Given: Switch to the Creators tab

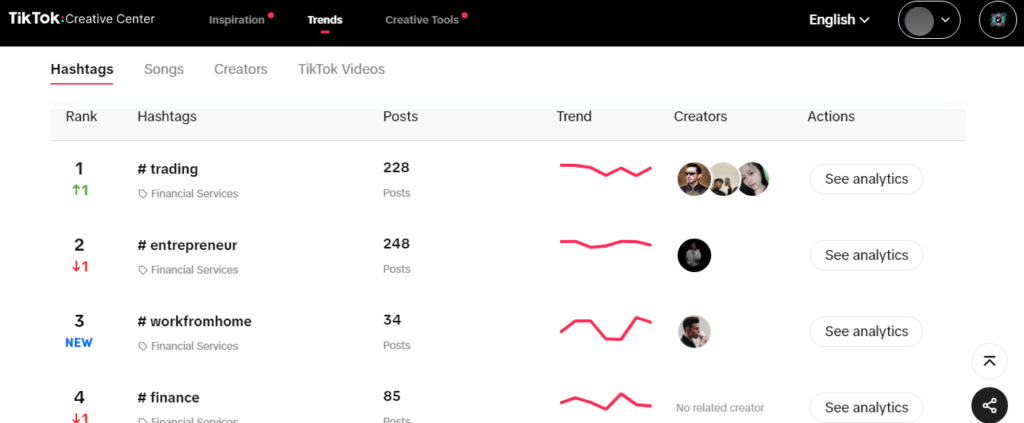Looking at the screenshot, I should [241, 69].
